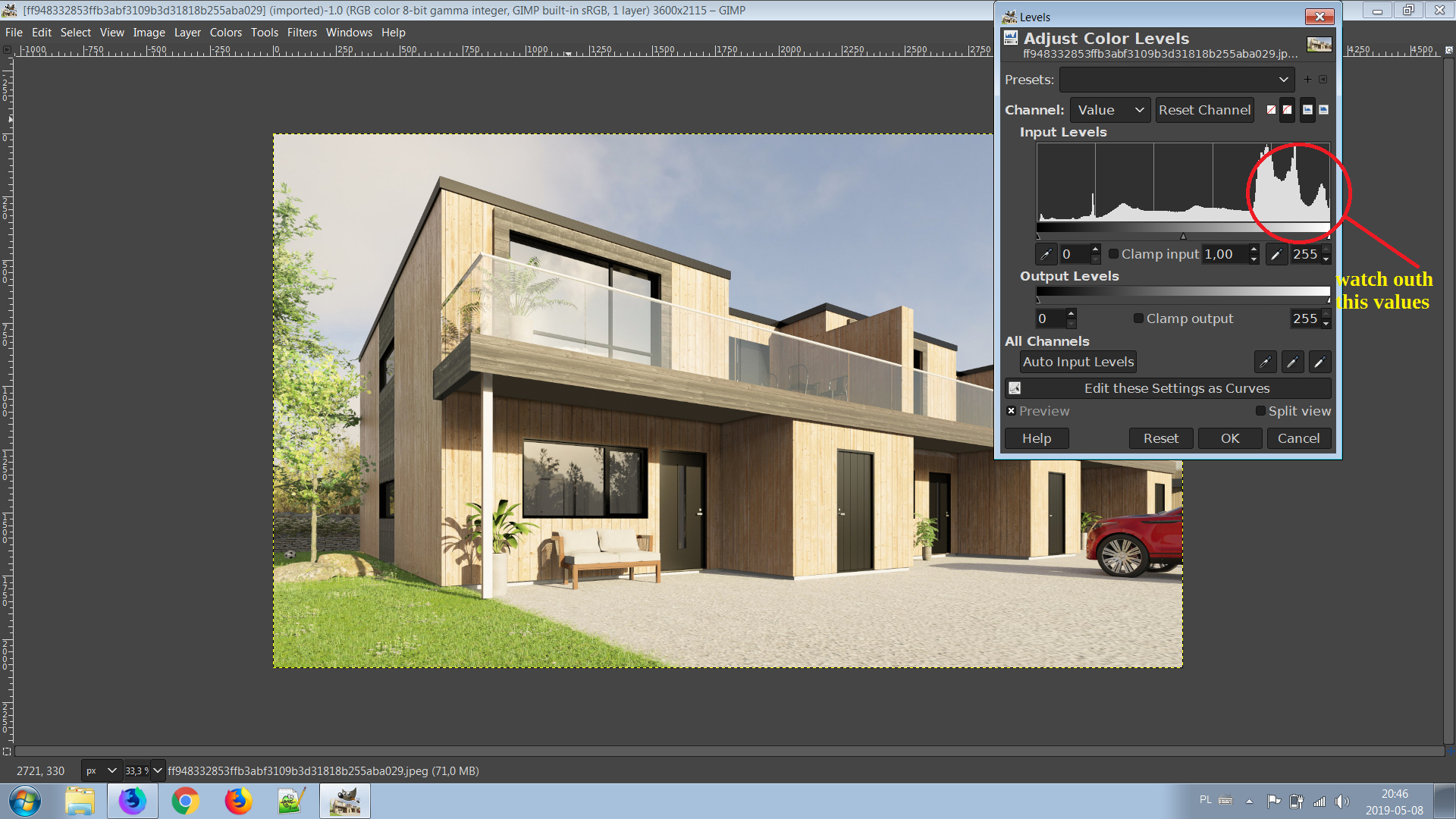Open File Explorer from the taskbar
Viewport: 1456px width, 819px height.
tap(80, 801)
